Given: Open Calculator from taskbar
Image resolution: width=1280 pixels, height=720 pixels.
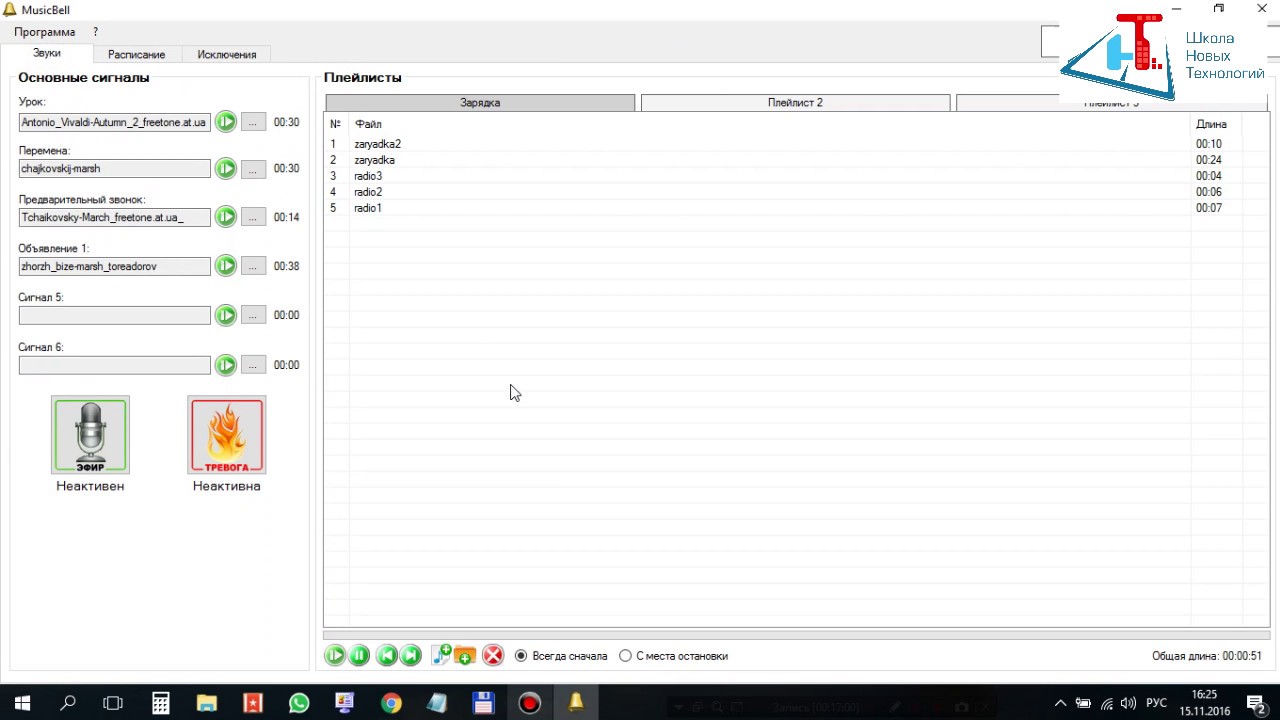Looking at the screenshot, I should pos(161,703).
